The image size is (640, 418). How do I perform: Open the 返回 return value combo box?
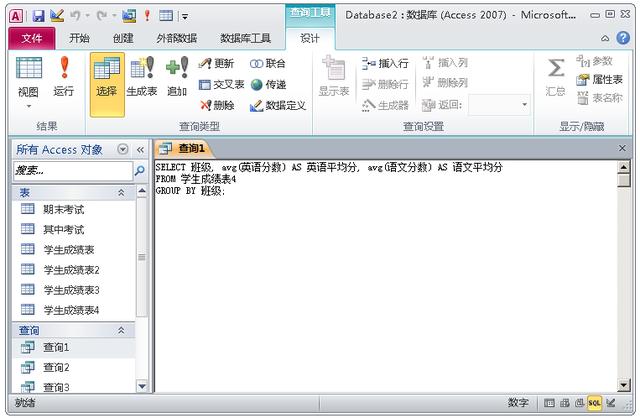coord(499,105)
